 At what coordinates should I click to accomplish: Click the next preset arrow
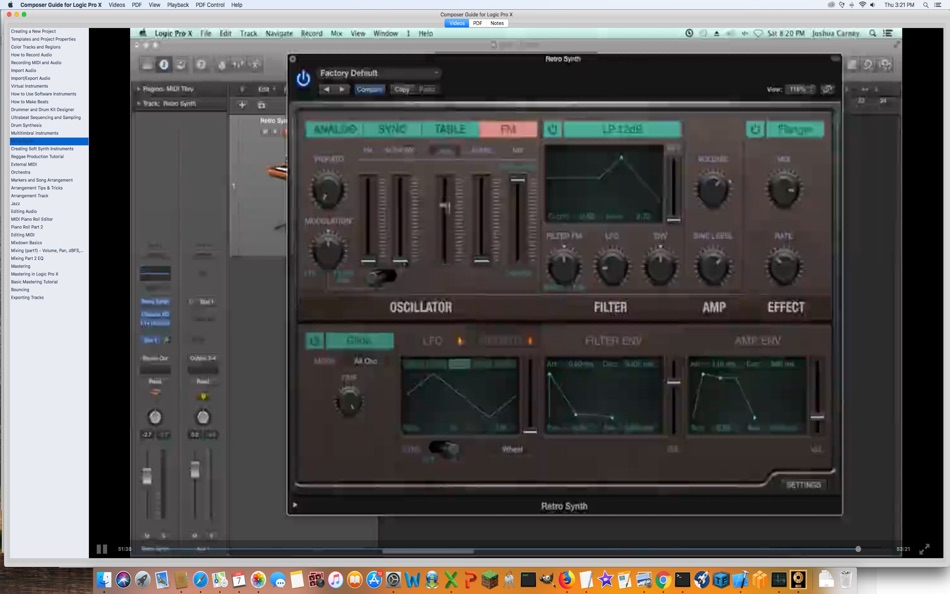pyautogui.click(x=341, y=89)
